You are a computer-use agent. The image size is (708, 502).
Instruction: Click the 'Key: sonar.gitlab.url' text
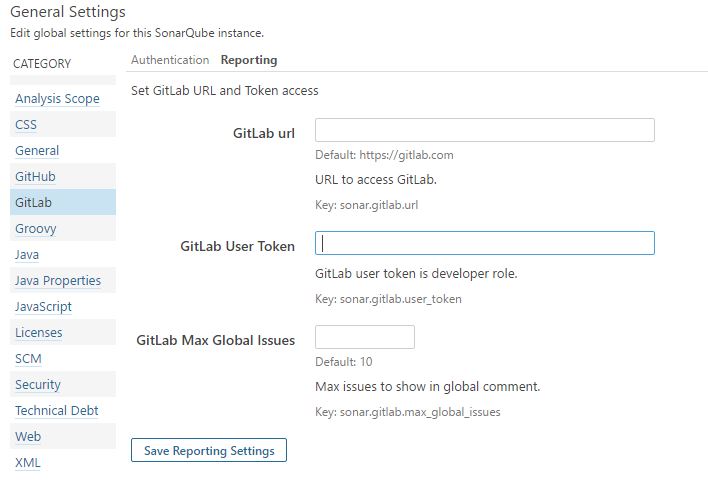(x=367, y=205)
